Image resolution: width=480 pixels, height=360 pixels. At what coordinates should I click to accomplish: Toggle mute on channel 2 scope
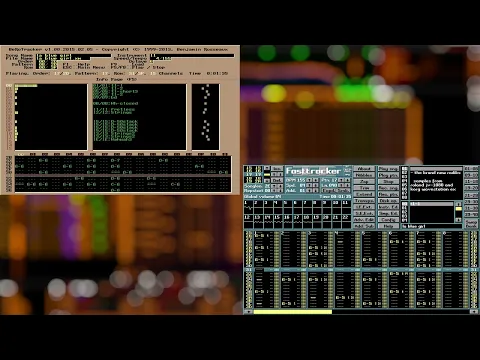coord(259,207)
